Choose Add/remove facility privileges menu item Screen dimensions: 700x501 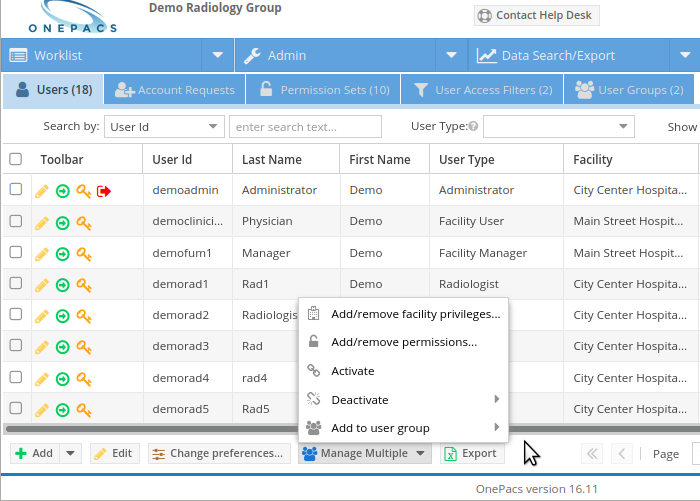[403, 314]
